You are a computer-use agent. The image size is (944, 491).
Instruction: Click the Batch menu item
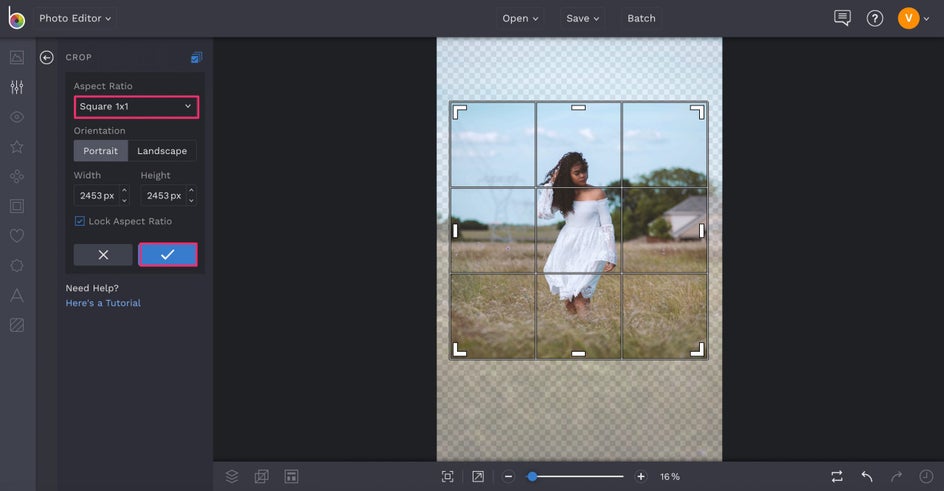(x=641, y=18)
